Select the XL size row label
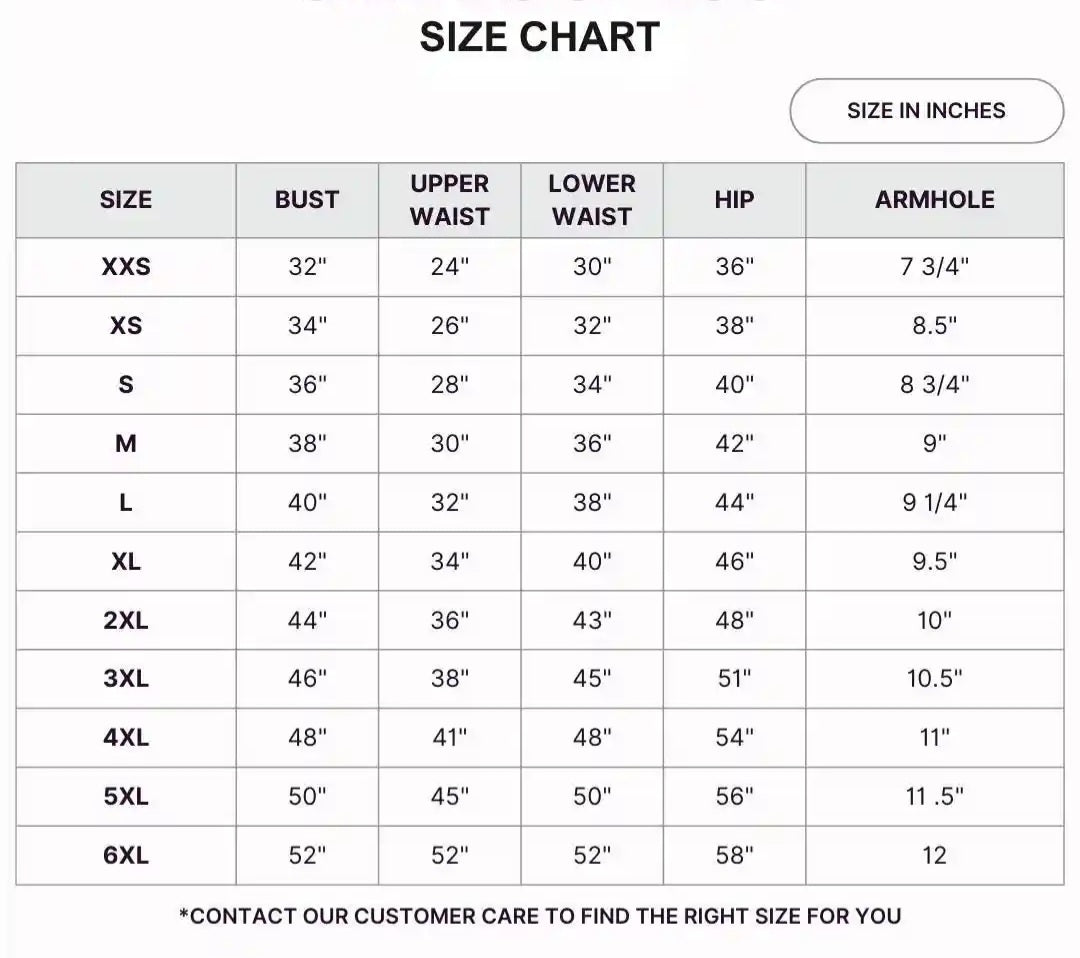This screenshot has height=958, width=1080. (126, 561)
